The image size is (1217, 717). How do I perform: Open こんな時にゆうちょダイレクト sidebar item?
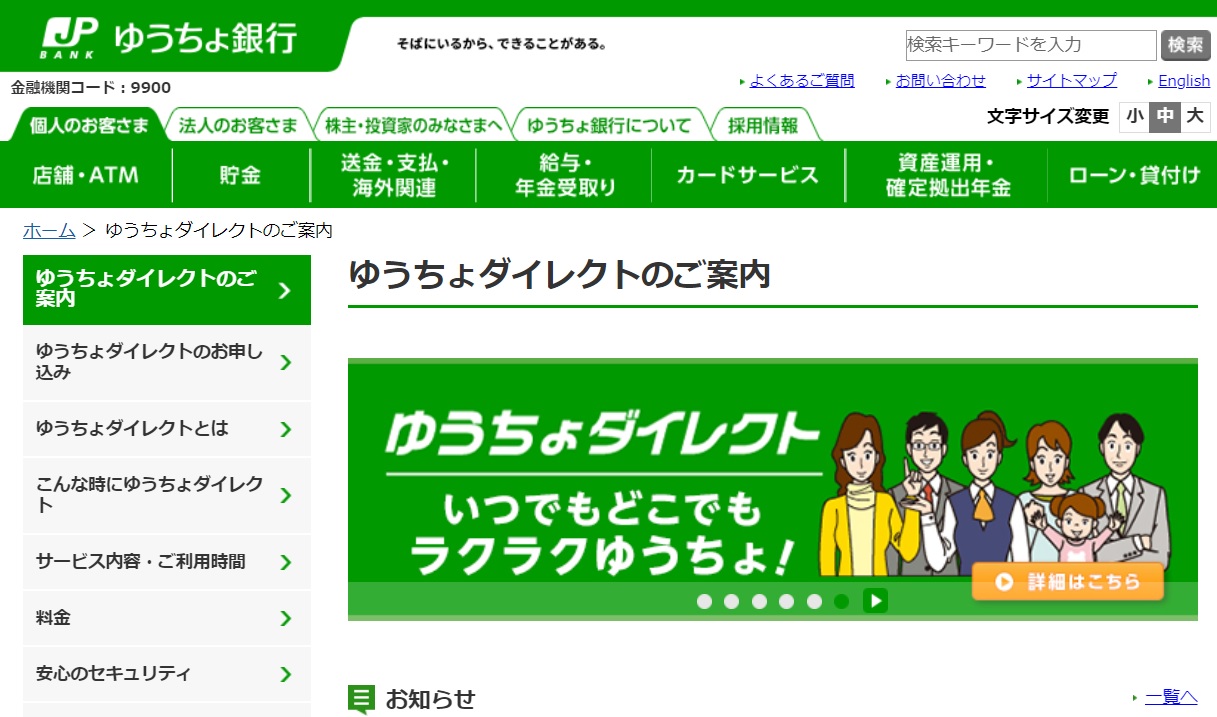click(x=167, y=494)
